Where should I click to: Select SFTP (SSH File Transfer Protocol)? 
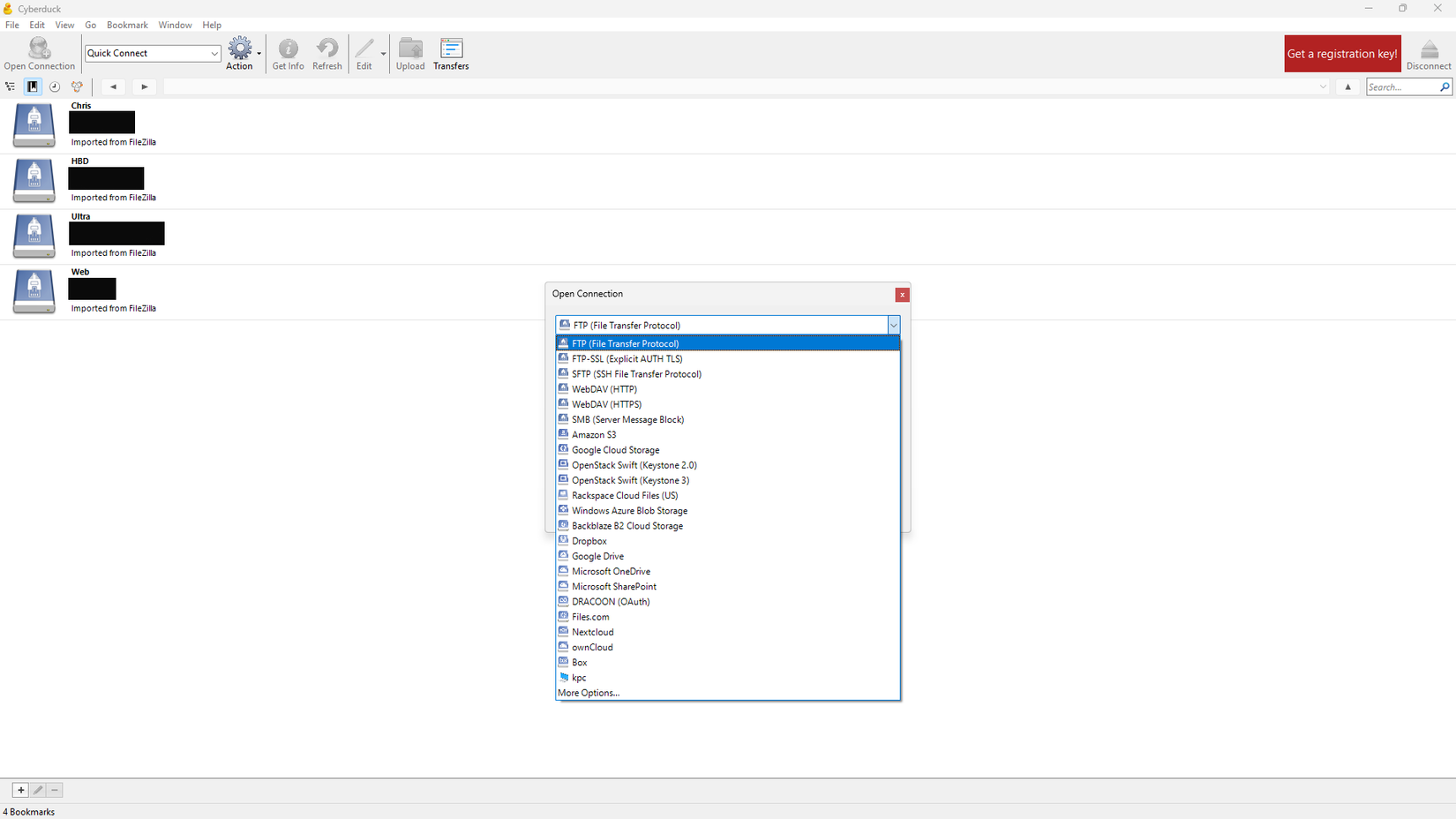pyautogui.click(x=728, y=374)
